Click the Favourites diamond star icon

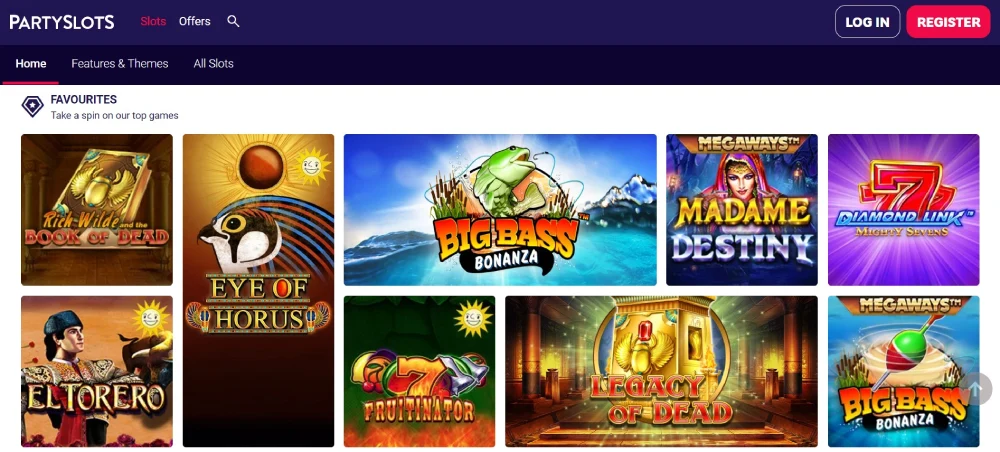[x=33, y=106]
